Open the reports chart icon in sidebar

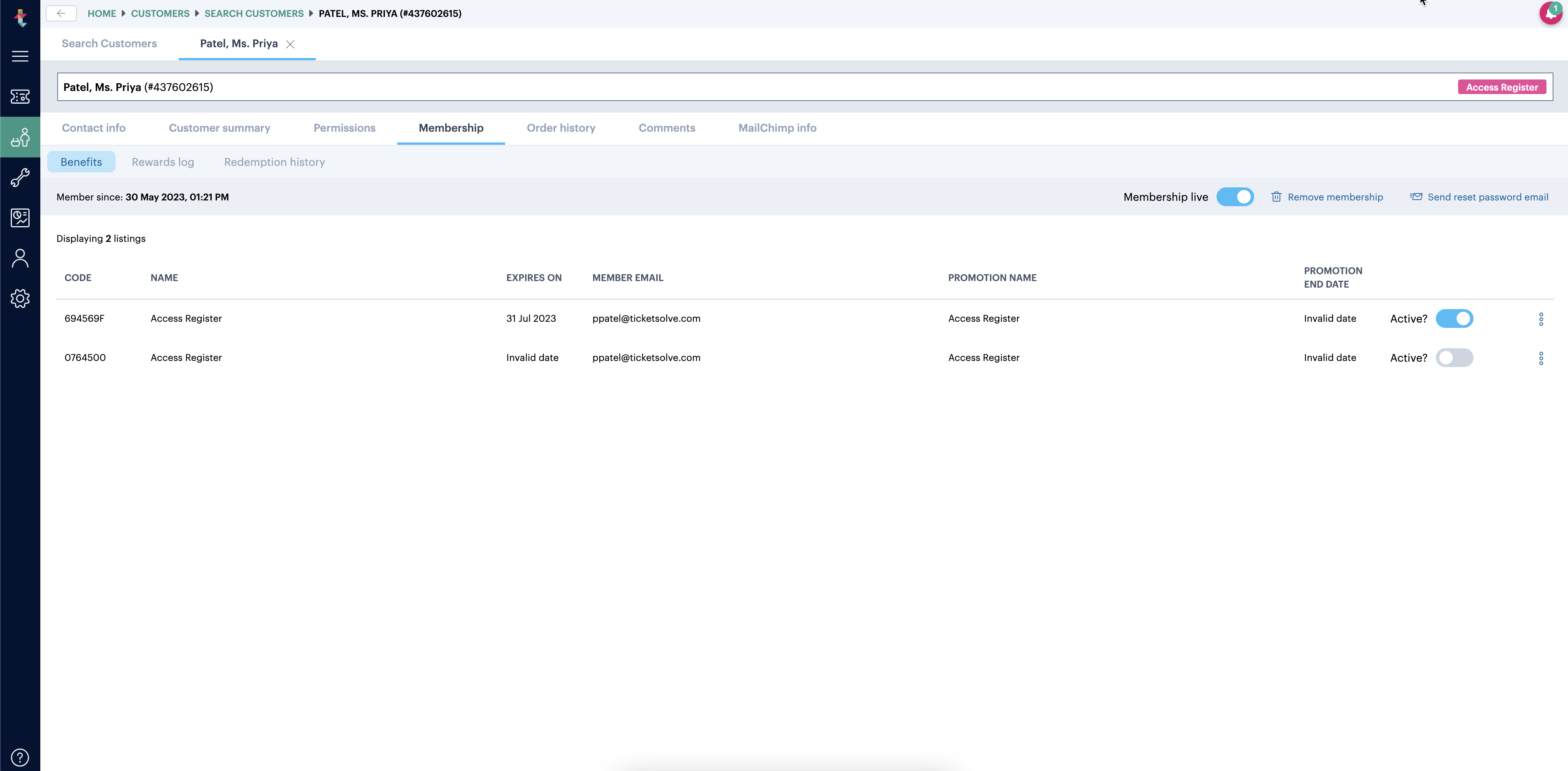click(20, 218)
